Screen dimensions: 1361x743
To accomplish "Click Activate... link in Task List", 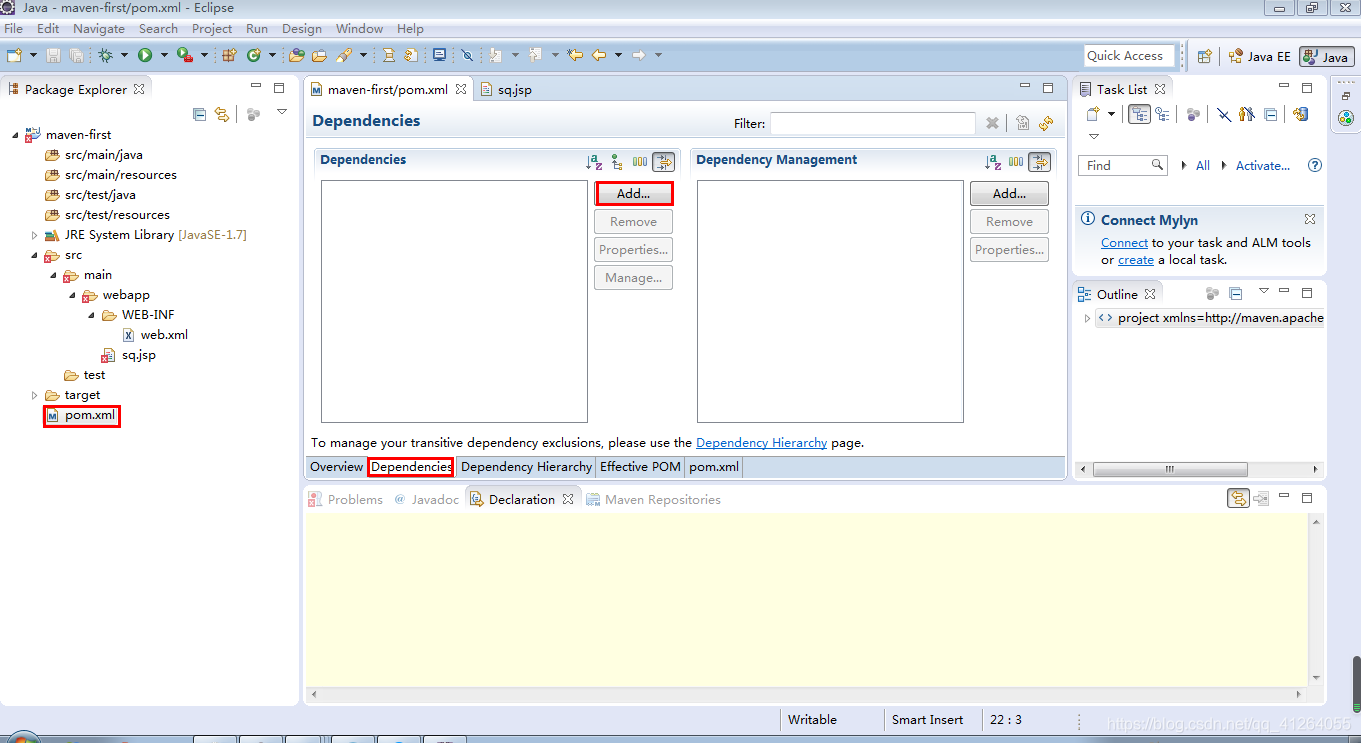I will pyautogui.click(x=1262, y=166).
